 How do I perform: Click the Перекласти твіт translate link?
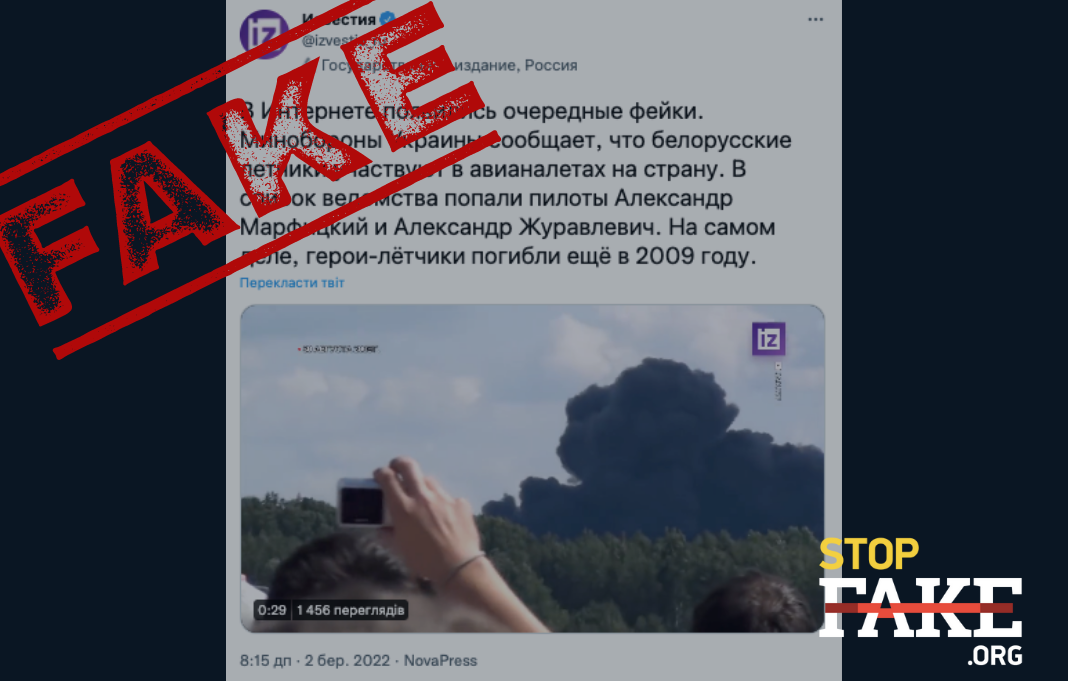pos(292,283)
